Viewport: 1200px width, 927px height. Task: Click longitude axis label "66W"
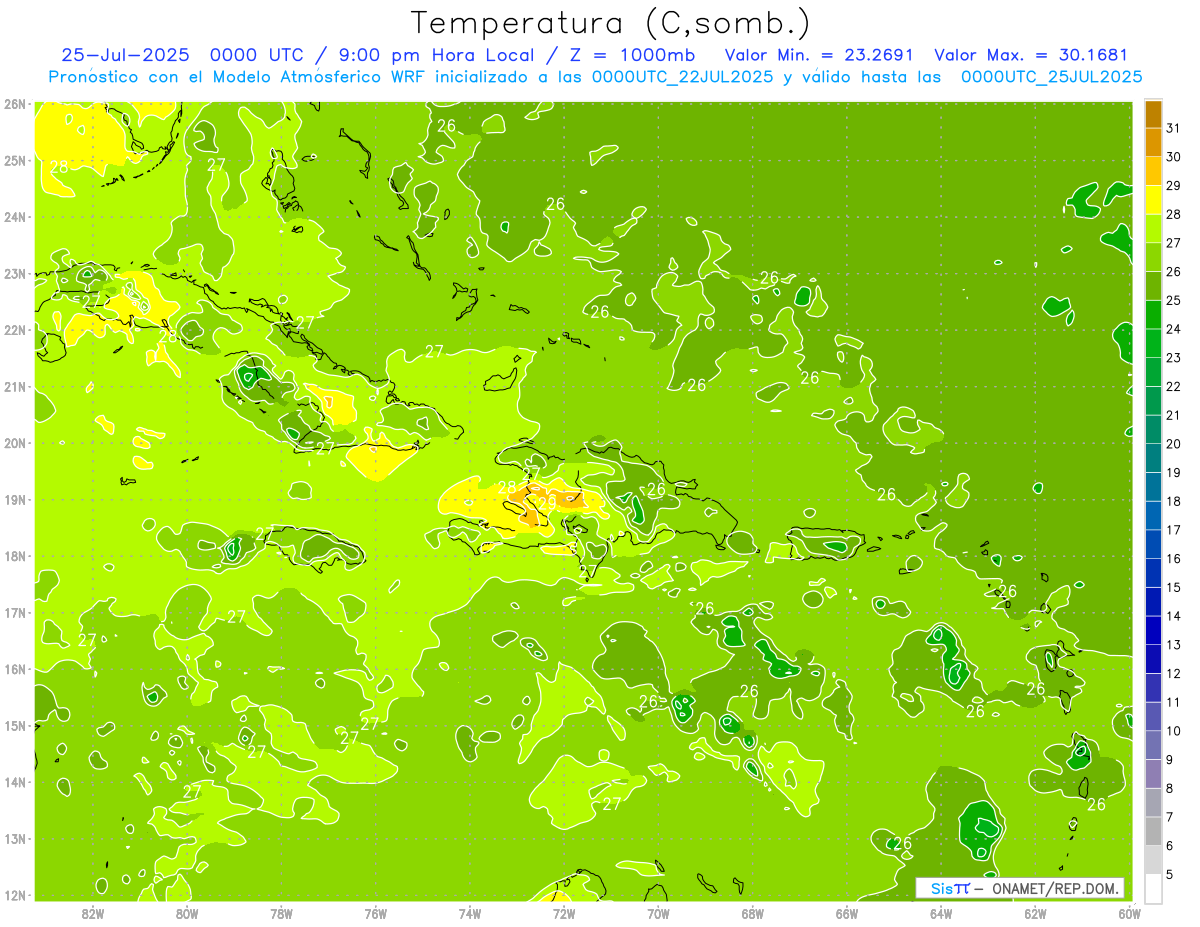pos(846,913)
